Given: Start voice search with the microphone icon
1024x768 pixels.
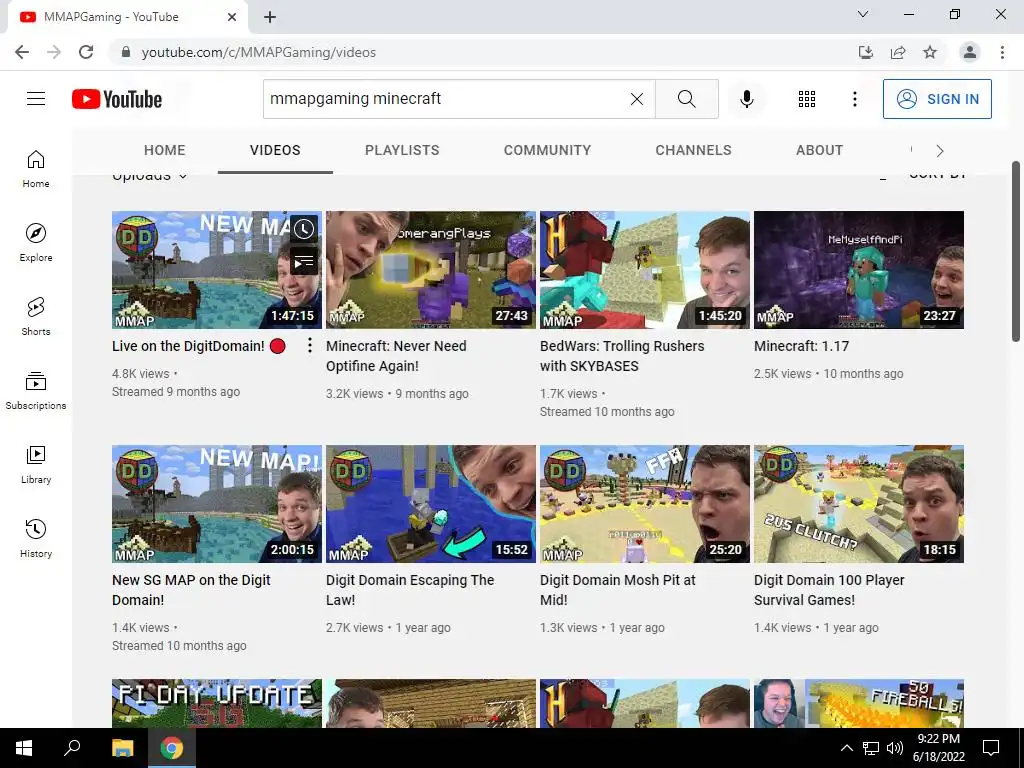Looking at the screenshot, I should click(x=746, y=99).
